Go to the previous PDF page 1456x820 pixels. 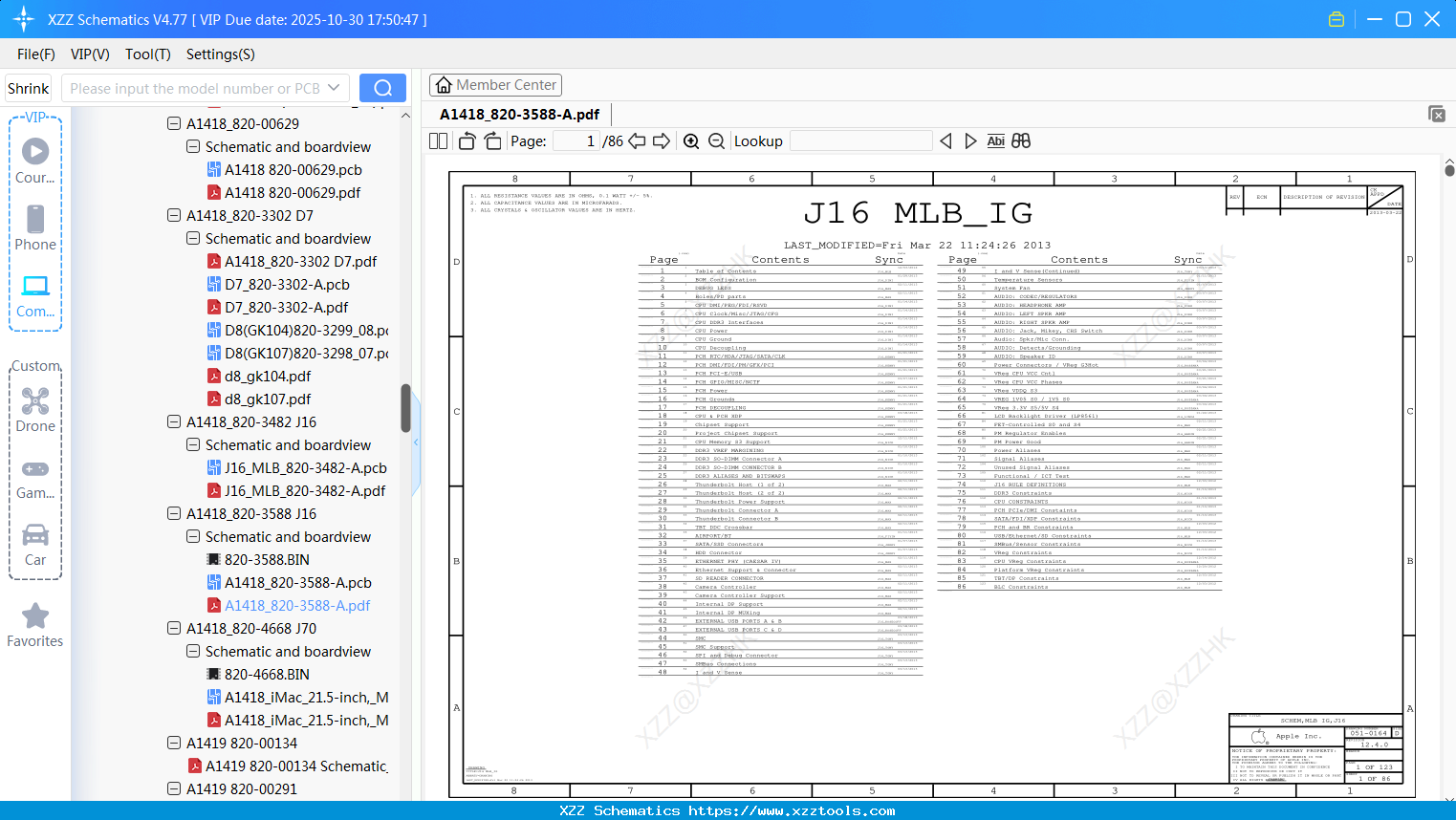pyautogui.click(x=637, y=141)
